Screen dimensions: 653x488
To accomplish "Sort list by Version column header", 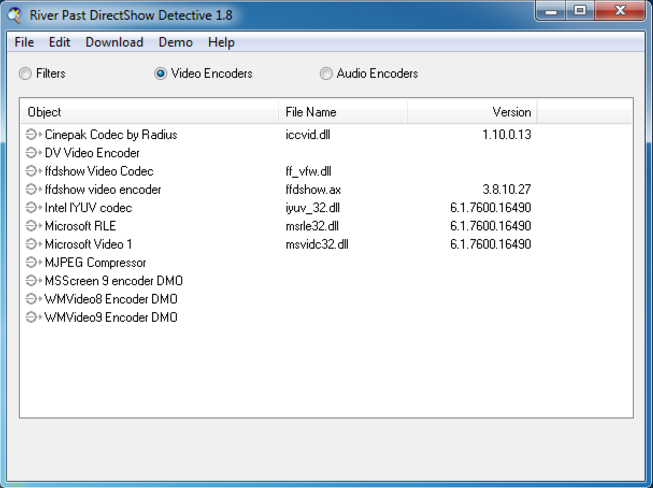I will click(x=472, y=112).
